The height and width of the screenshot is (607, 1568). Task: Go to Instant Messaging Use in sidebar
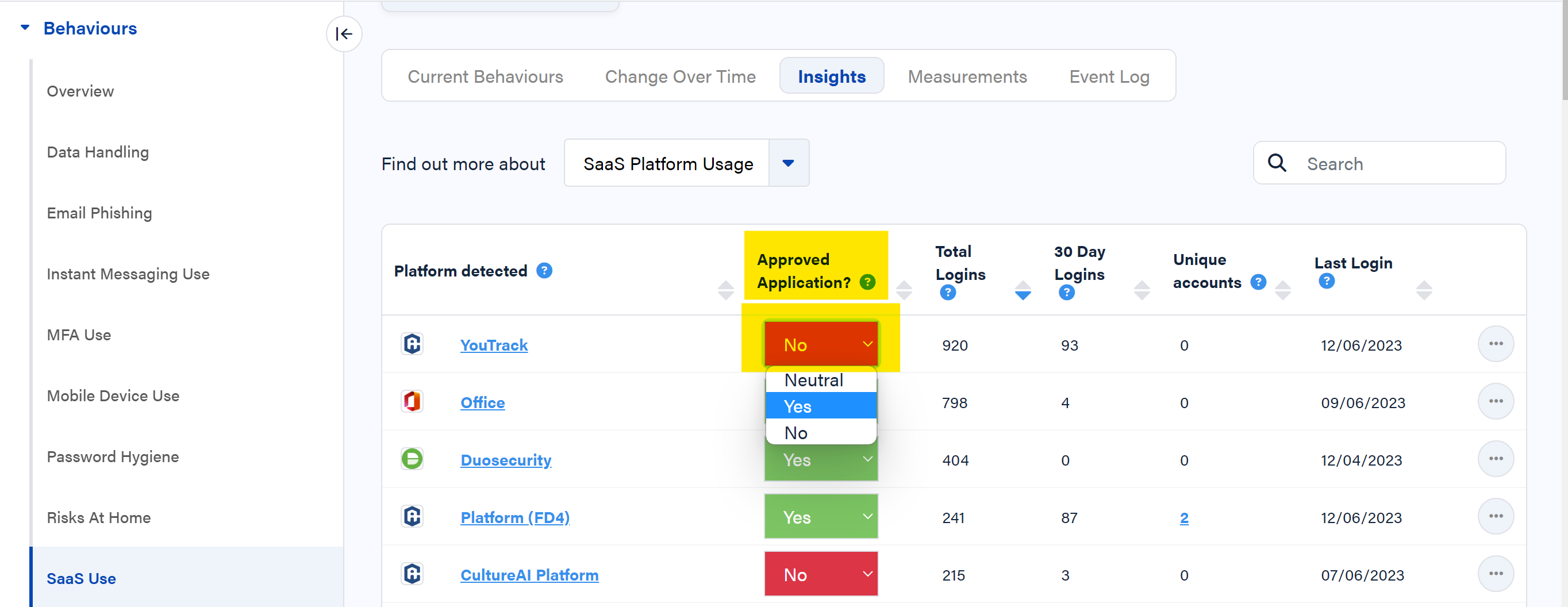tap(128, 274)
